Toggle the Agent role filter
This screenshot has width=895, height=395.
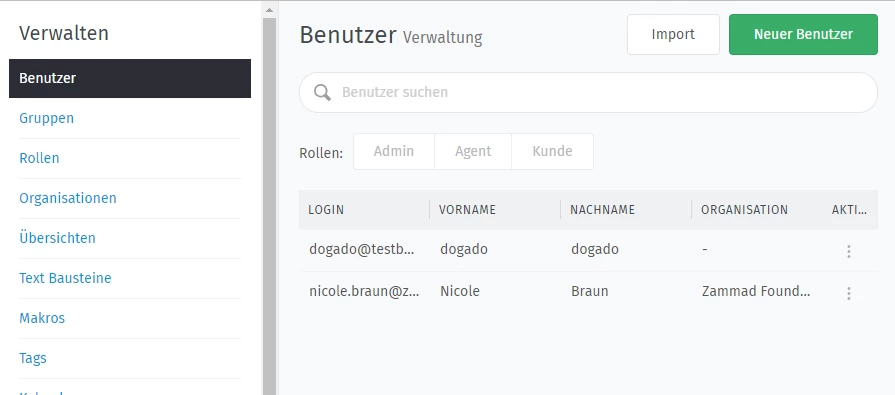click(473, 151)
